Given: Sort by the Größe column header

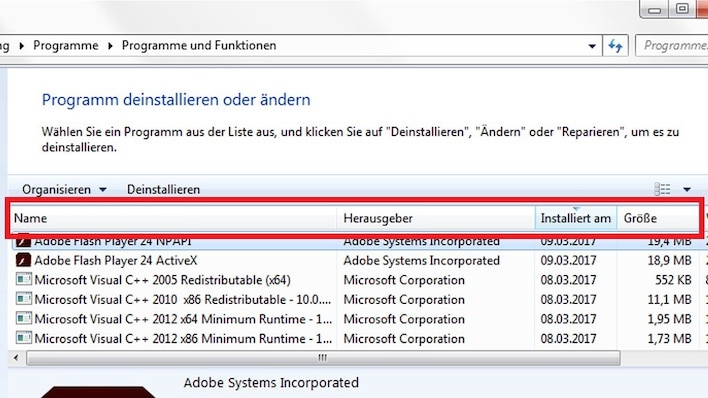Looking at the screenshot, I should tap(658, 218).
